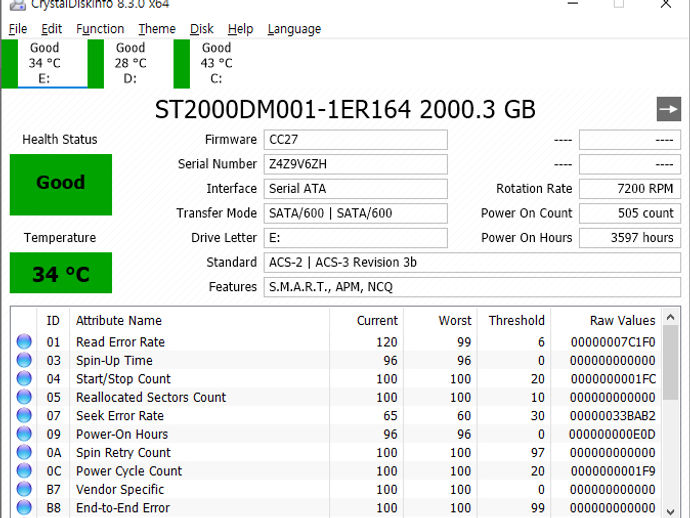Viewport: 690px width, 518px height.
Task: Click the Transfer Mode field
Action: [356, 213]
